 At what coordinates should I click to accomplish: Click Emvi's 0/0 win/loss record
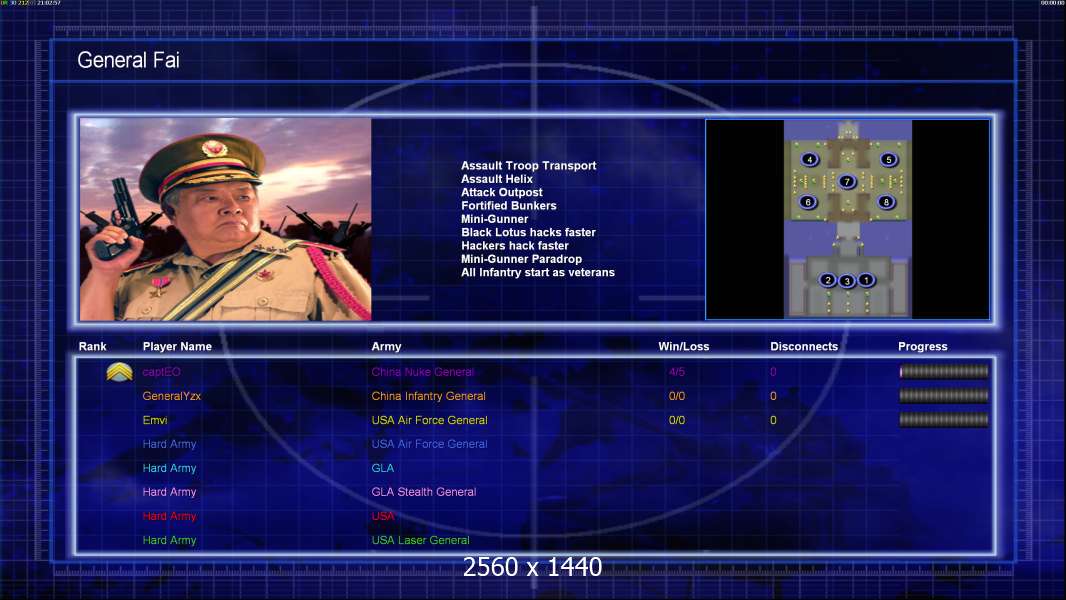coord(676,420)
